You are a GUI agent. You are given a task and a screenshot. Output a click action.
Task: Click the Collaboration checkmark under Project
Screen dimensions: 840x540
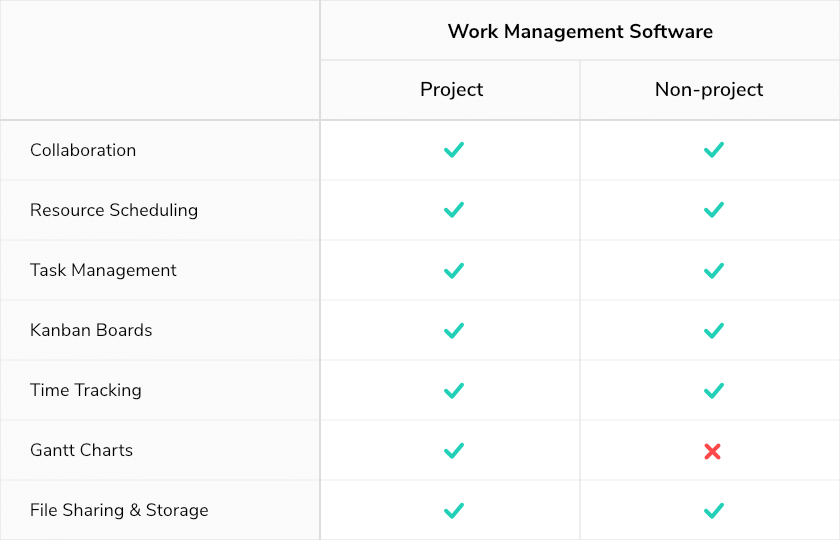tap(454, 150)
